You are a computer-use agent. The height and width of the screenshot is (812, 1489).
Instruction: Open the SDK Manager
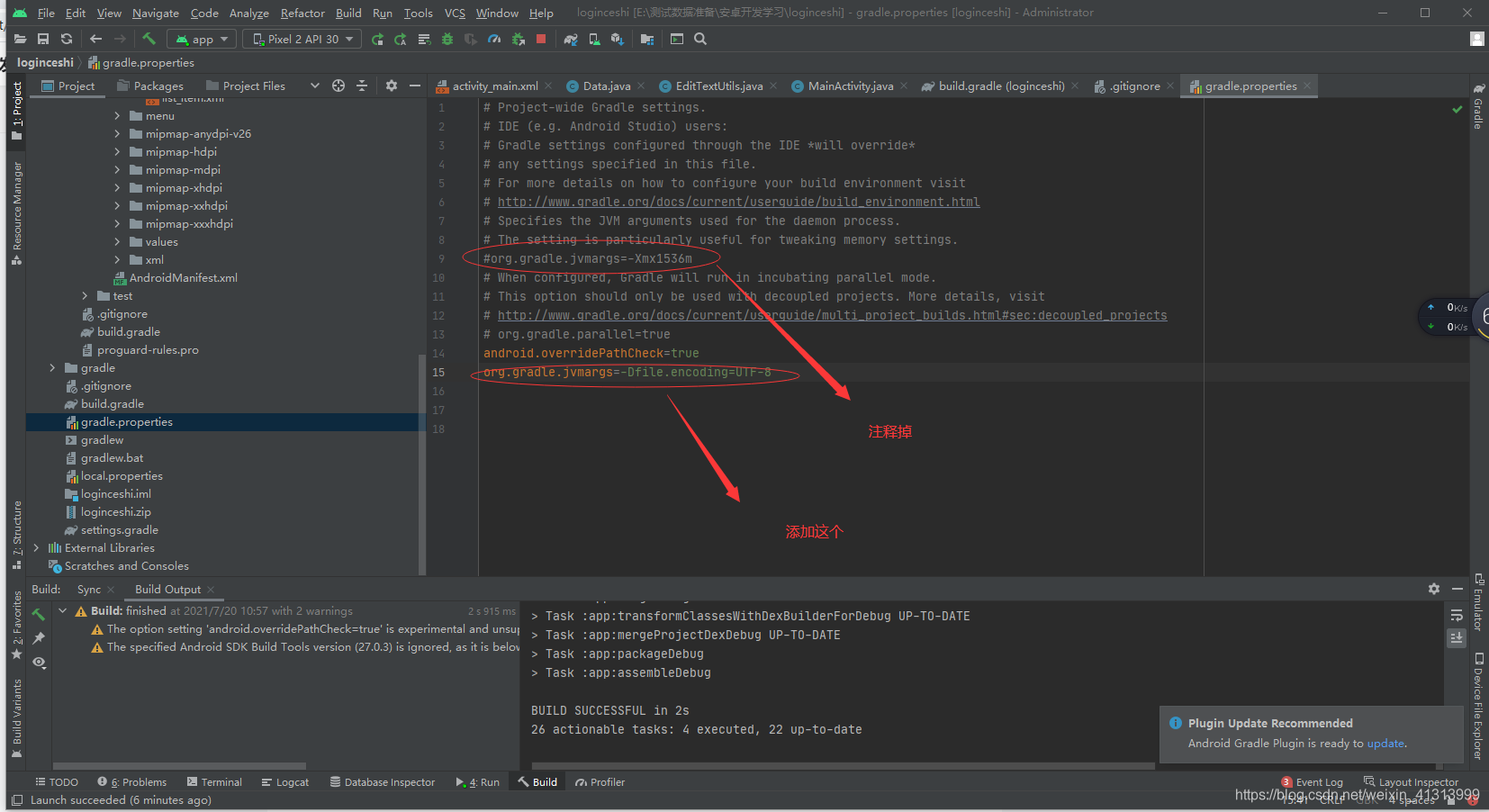pos(618,39)
